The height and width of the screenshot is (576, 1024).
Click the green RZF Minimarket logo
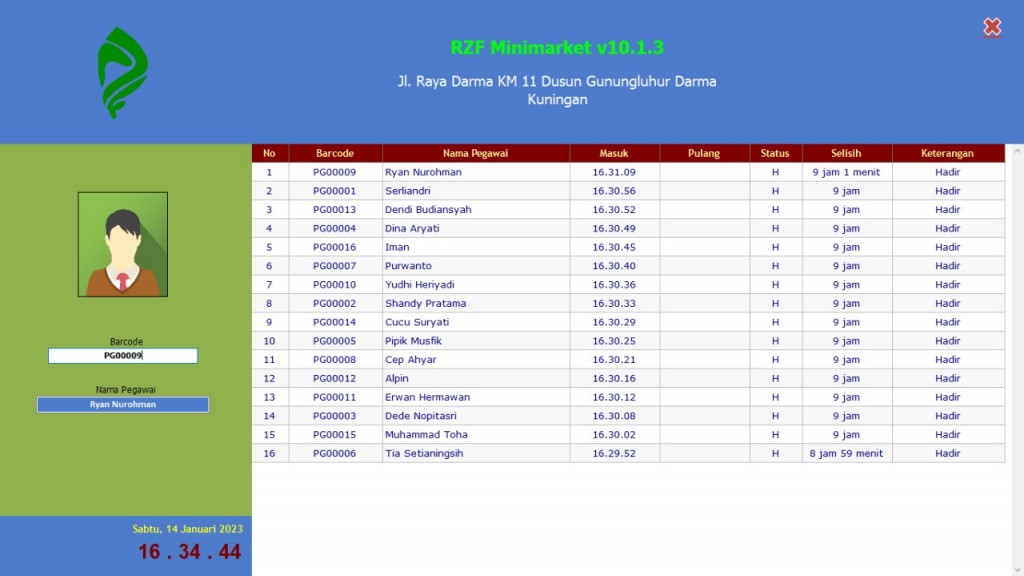123,72
